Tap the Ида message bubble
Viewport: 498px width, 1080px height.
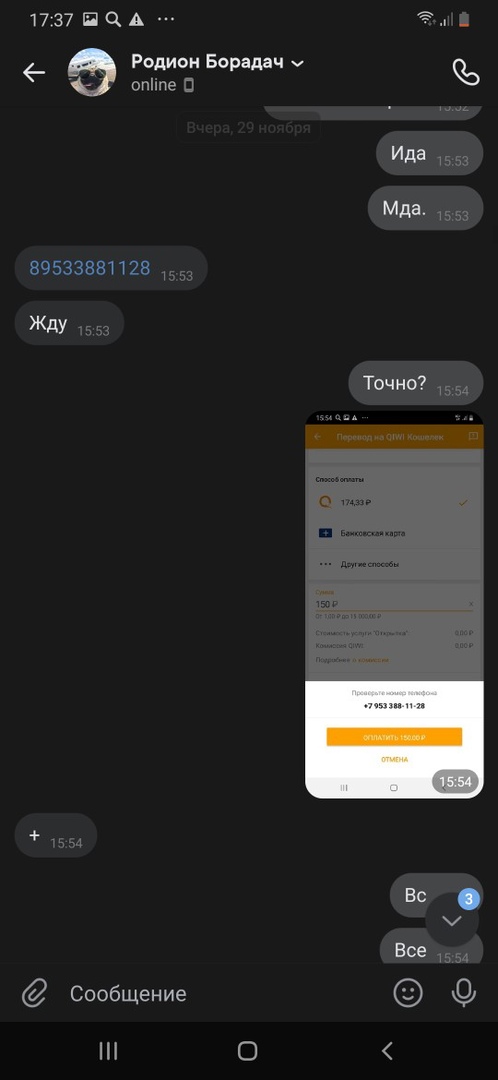tap(430, 153)
